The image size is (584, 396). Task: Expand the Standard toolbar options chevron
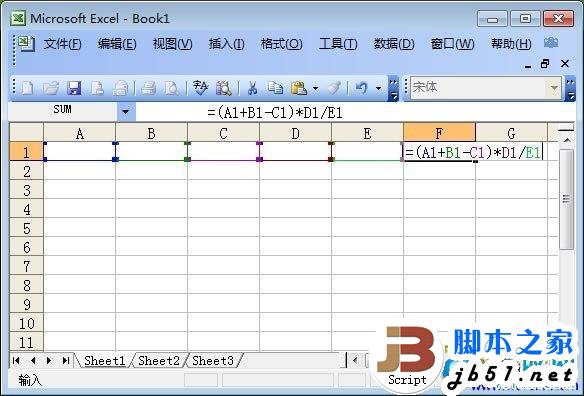point(393,89)
